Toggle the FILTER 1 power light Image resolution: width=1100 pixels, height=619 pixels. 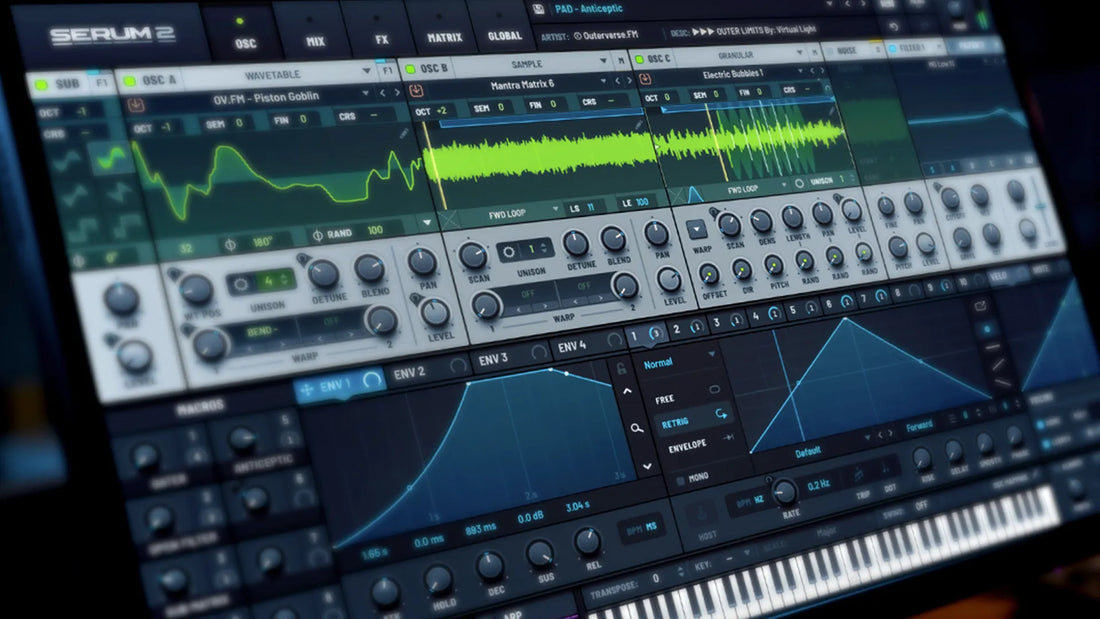click(x=893, y=48)
